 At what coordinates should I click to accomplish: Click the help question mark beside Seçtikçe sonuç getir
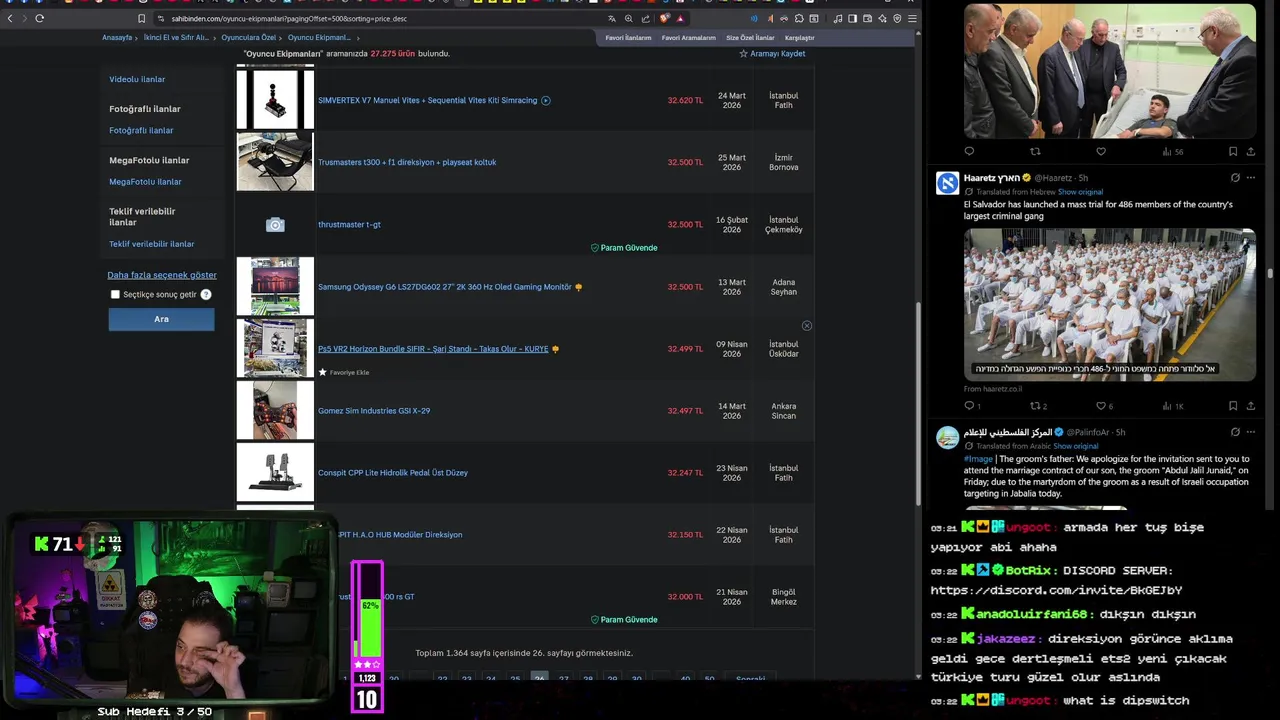pos(206,295)
